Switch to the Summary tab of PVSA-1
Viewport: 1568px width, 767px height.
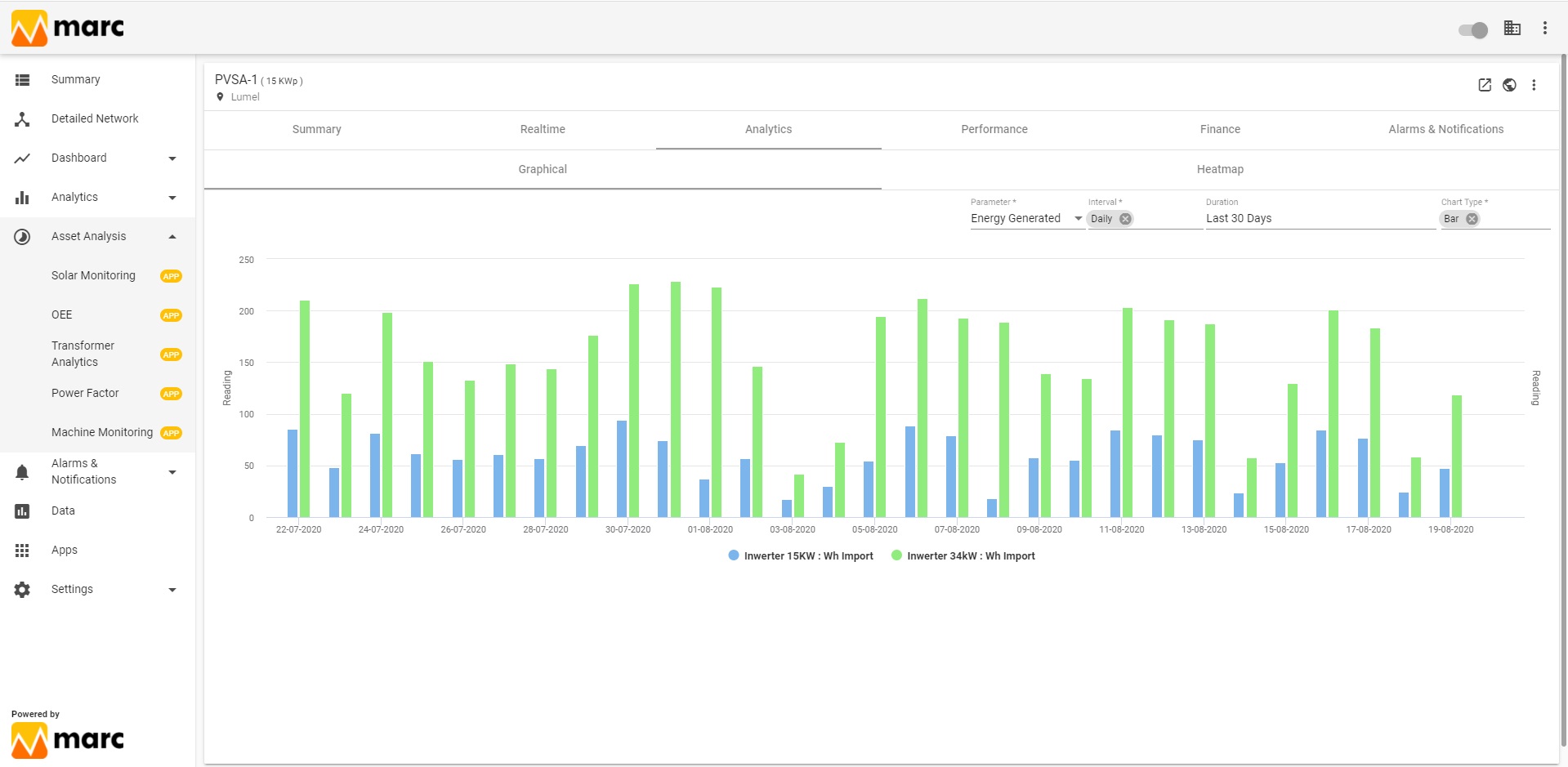pos(317,130)
